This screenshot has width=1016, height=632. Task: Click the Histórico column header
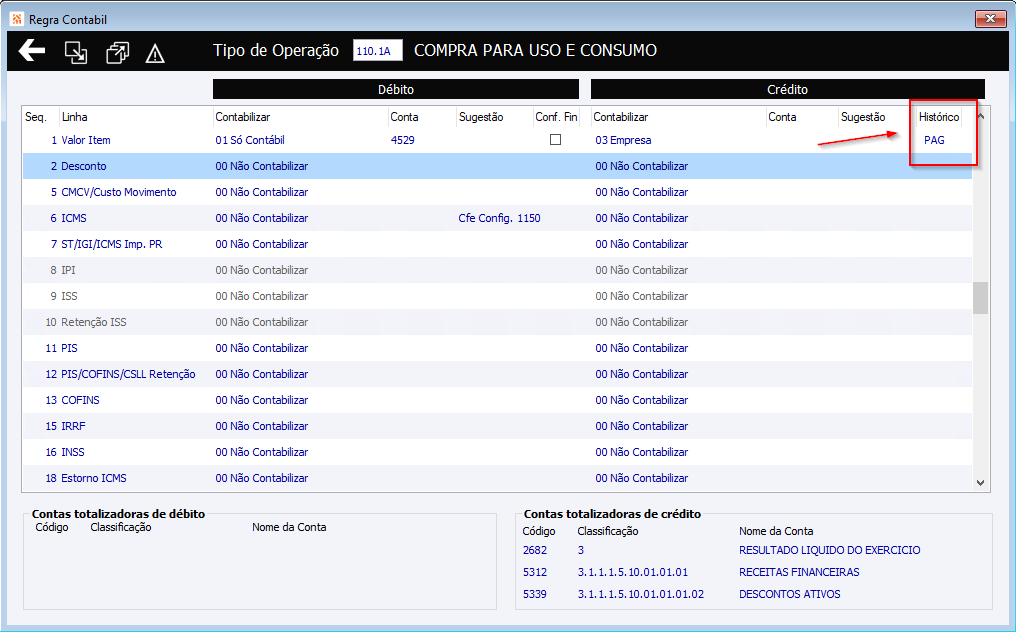tap(938, 117)
